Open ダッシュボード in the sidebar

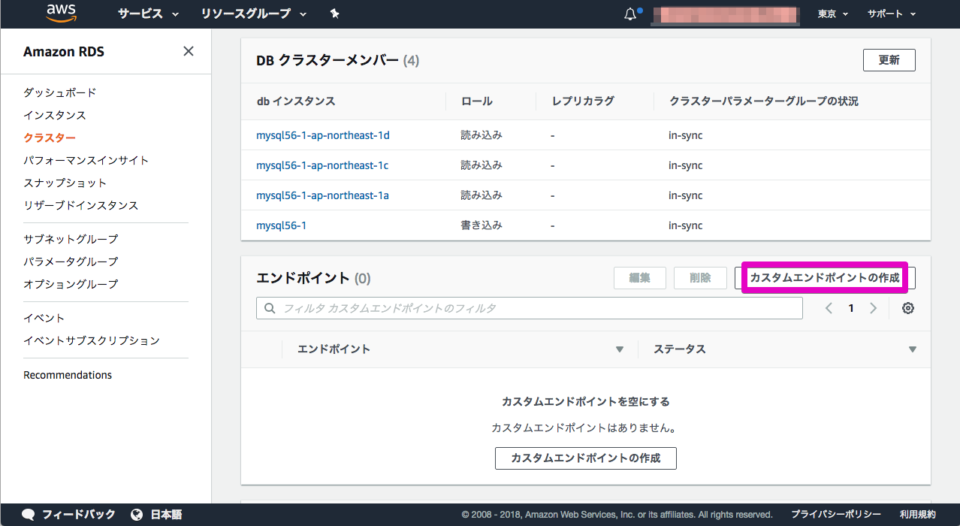[x=60, y=92]
